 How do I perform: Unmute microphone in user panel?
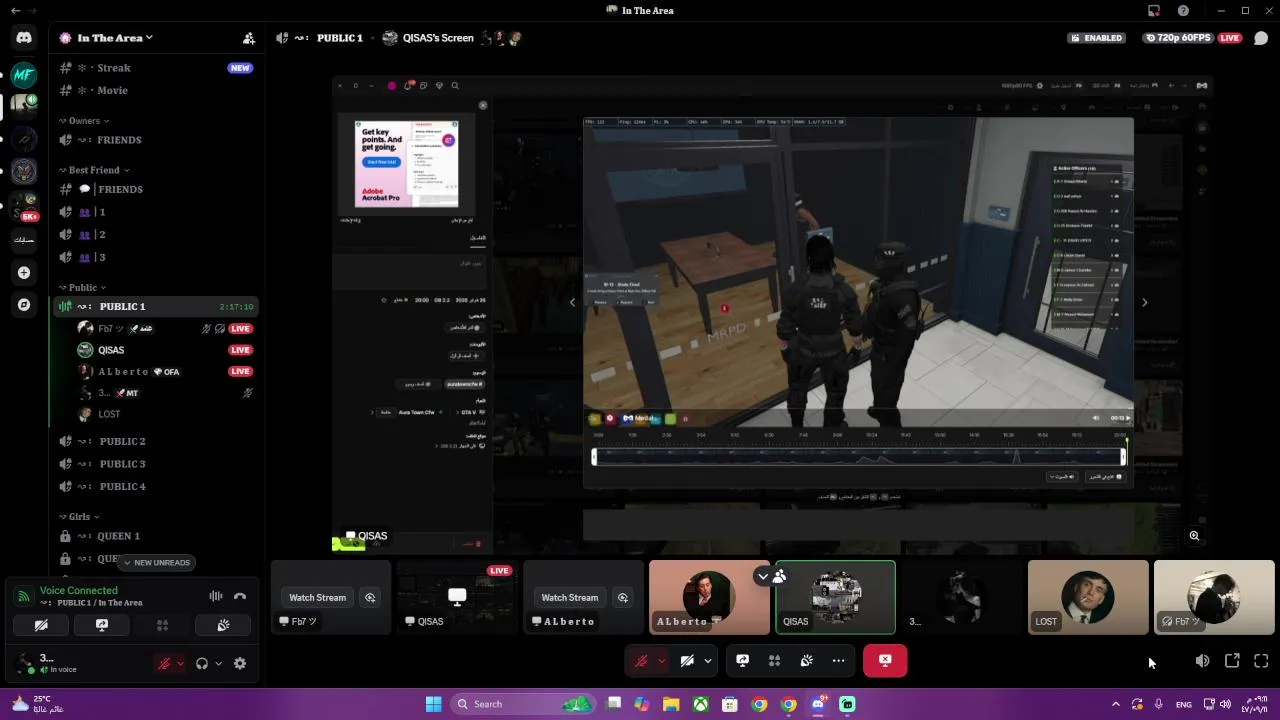click(x=164, y=663)
